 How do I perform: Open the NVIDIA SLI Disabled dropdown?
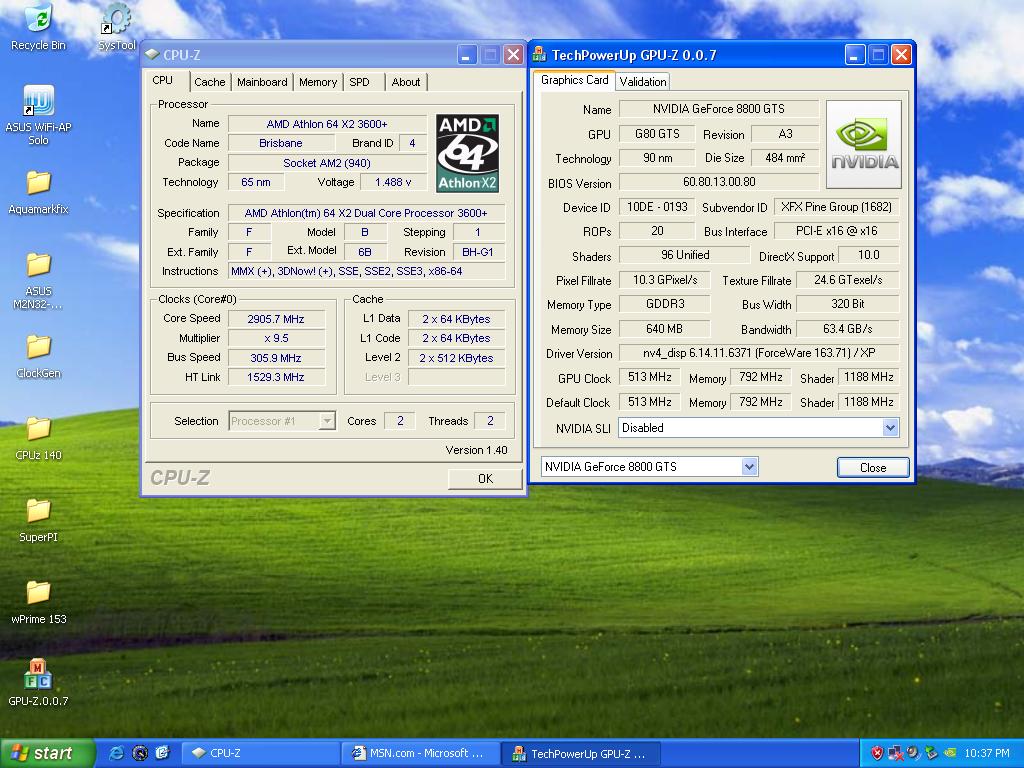[x=889, y=428]
